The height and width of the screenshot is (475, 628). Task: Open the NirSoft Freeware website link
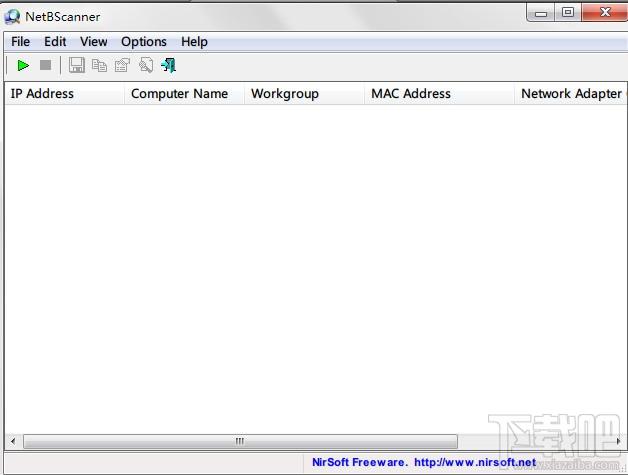(x=424, y=462)
